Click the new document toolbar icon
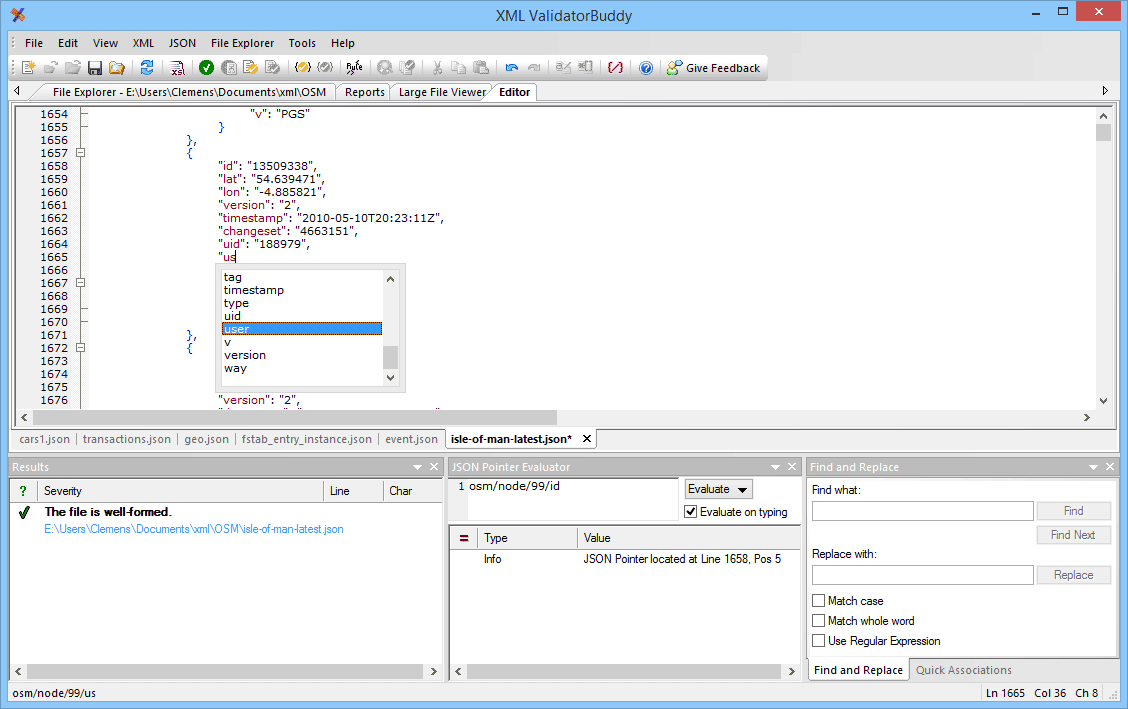The image size is (1128, 709). pos(29,68)
